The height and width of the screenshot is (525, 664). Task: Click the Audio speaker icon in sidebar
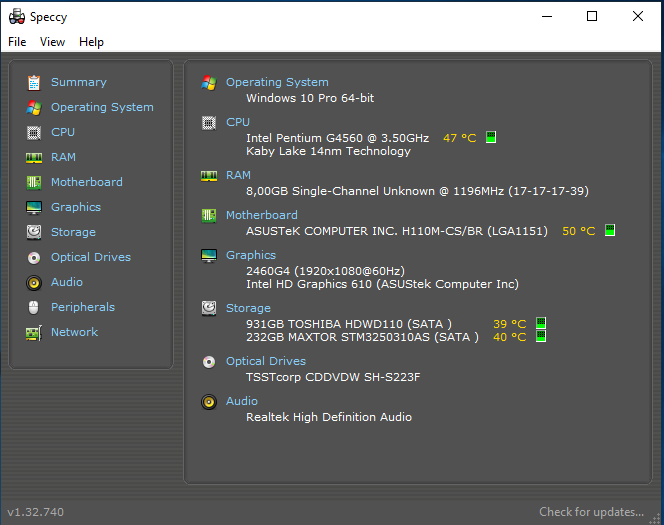coord(34,282)
